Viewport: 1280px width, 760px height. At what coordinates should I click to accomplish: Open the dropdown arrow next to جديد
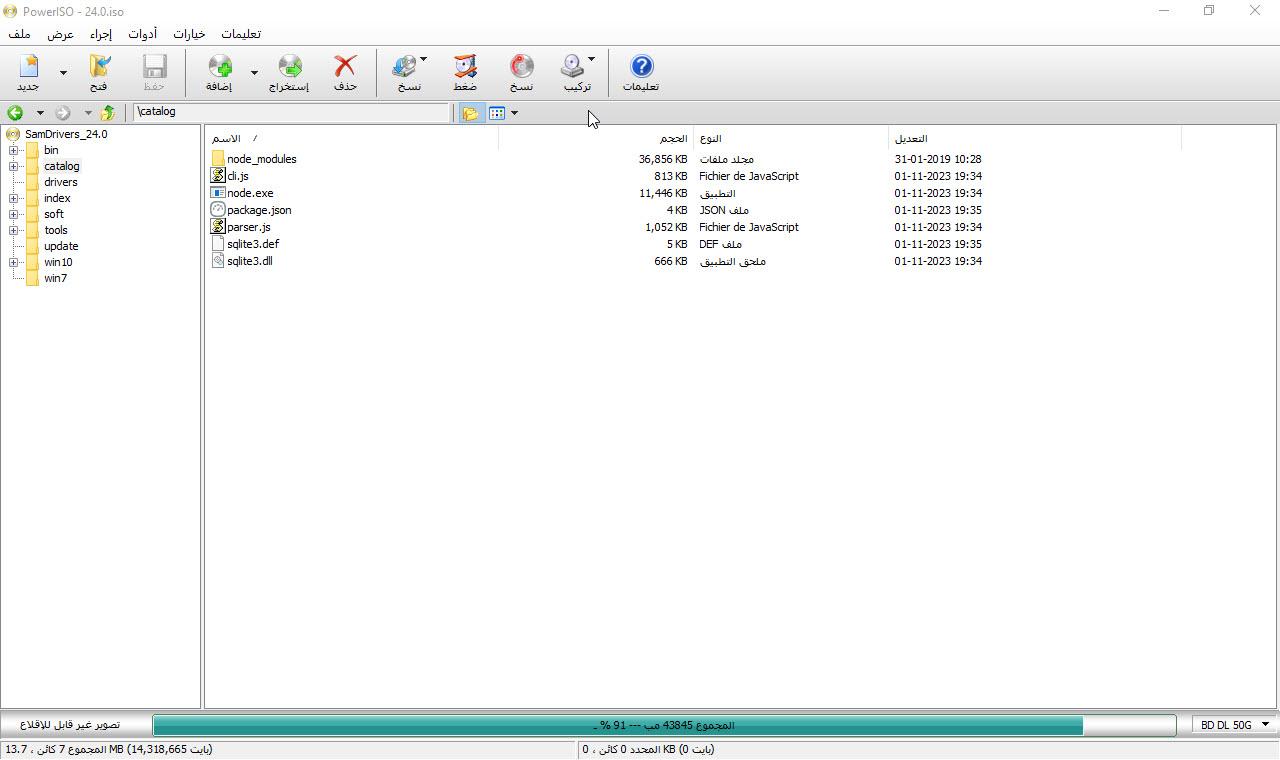64,72
